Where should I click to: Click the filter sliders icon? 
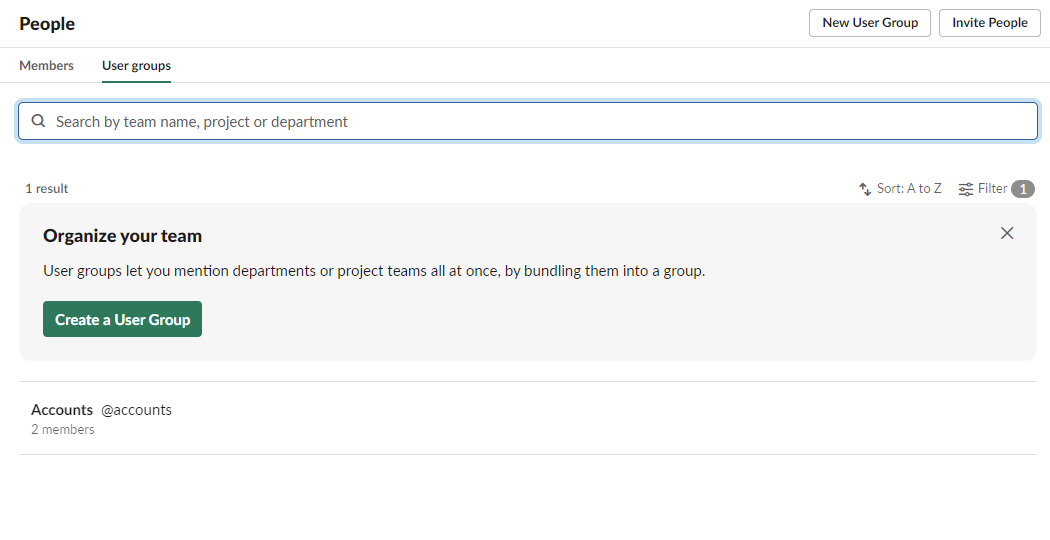click(966, 189)
